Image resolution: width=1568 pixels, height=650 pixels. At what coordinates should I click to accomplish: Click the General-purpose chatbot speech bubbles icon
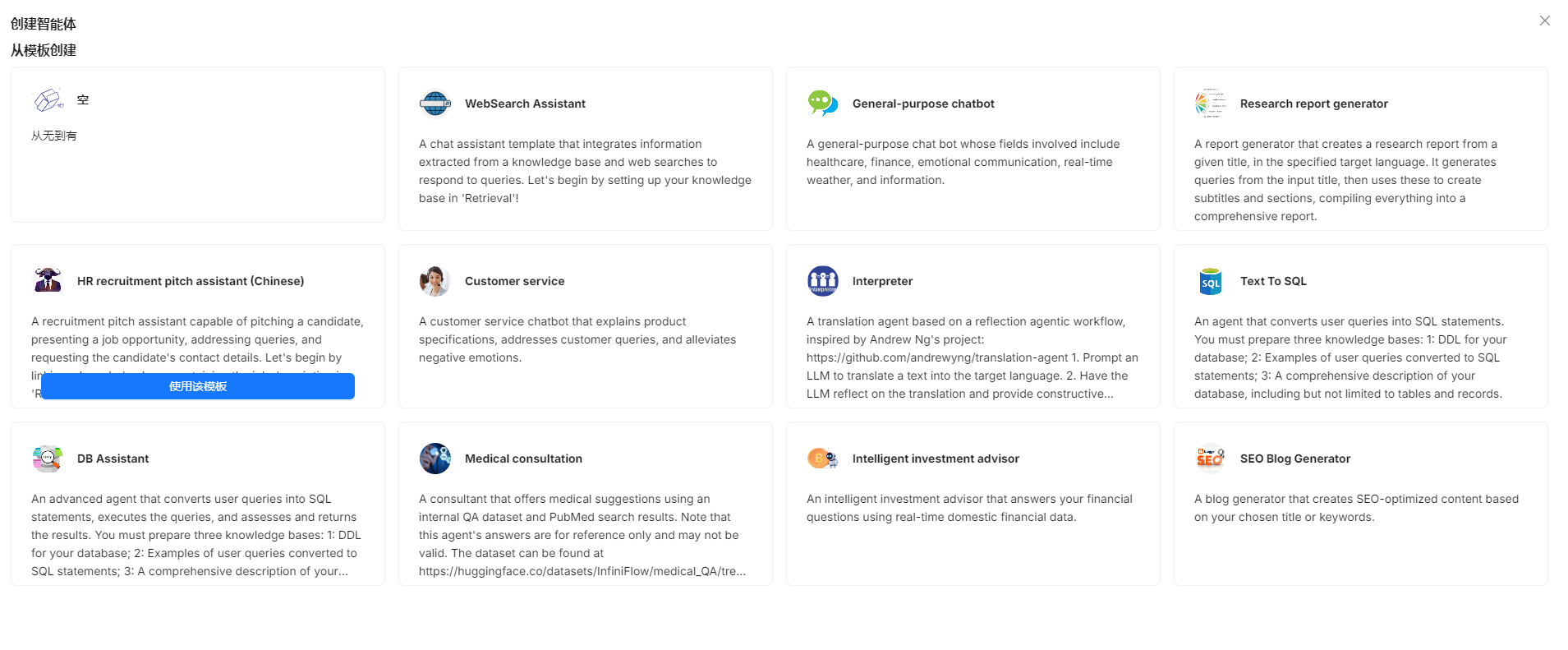[822, 104]
